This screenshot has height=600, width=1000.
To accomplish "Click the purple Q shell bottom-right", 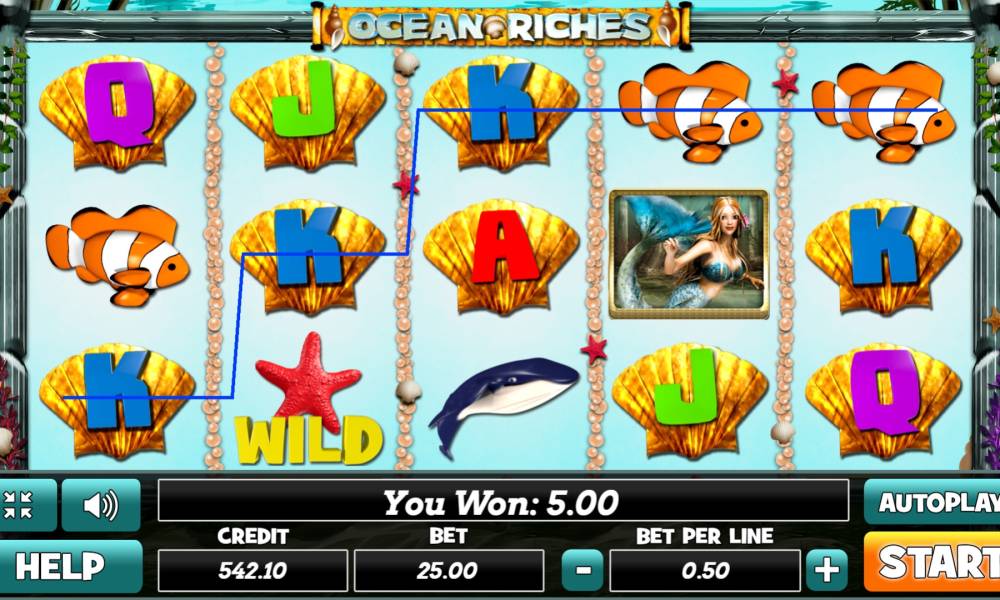I will [x=884, y=400].
